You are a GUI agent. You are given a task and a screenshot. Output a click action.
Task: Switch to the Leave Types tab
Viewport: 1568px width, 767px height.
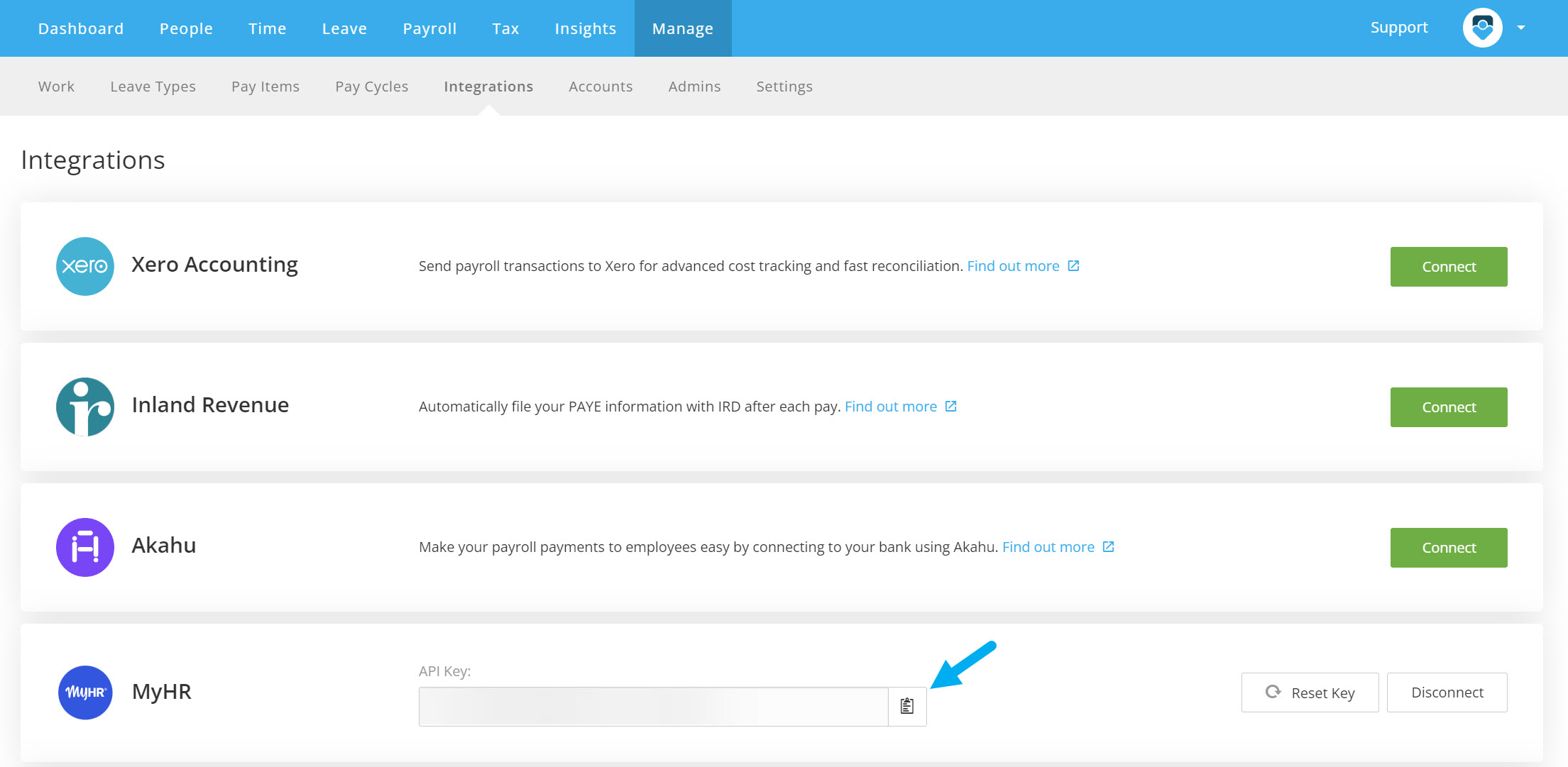tap(153, 87)
